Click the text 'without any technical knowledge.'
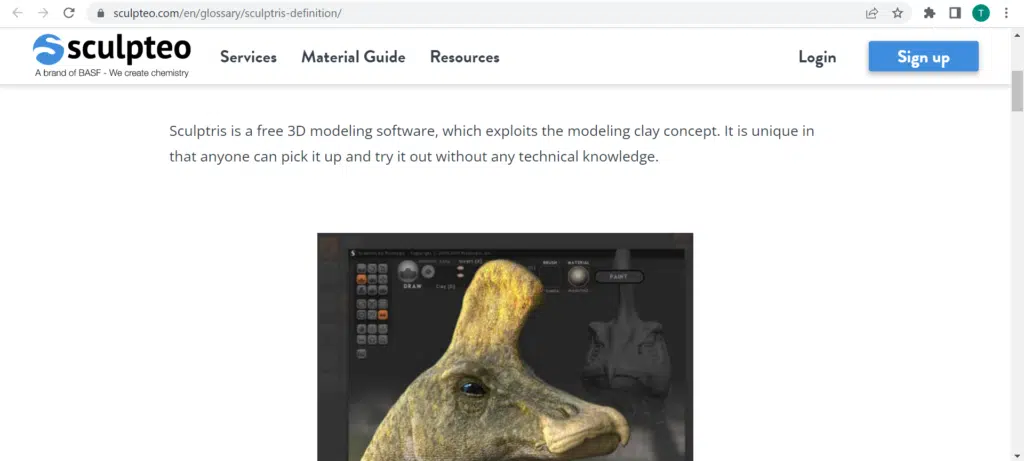The width and height of the screenshot is (1024, 461). [547, 157]
